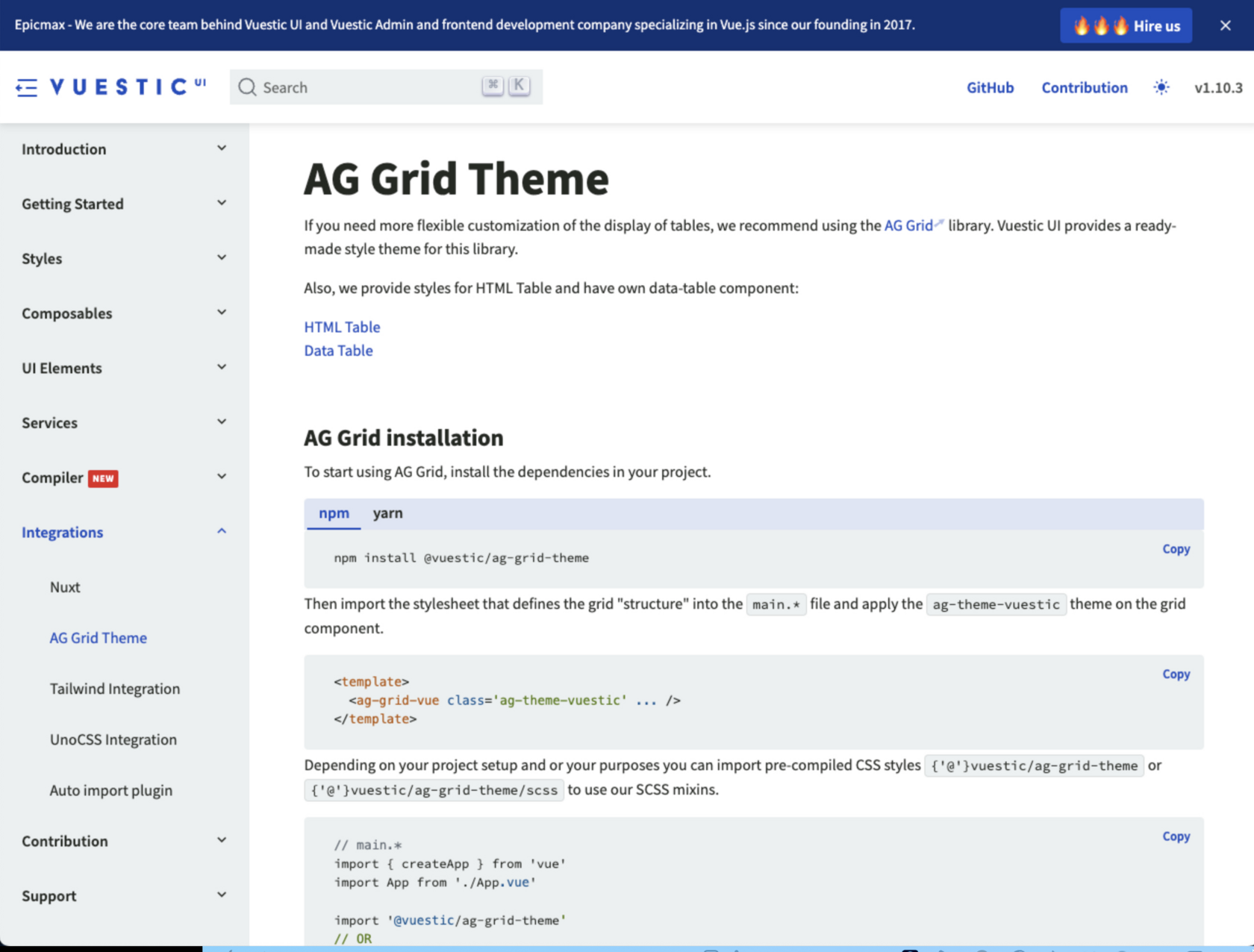Copy the npm install command
The width and height of the screenshot is (1254, 952).
pyautogui.click(x=1176, y=548)
